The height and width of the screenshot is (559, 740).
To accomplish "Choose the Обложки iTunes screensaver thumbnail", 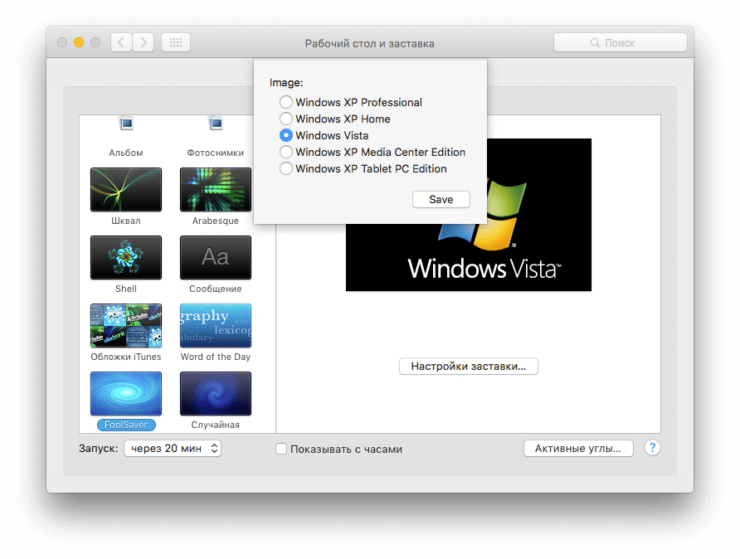I will click(126, 325).
